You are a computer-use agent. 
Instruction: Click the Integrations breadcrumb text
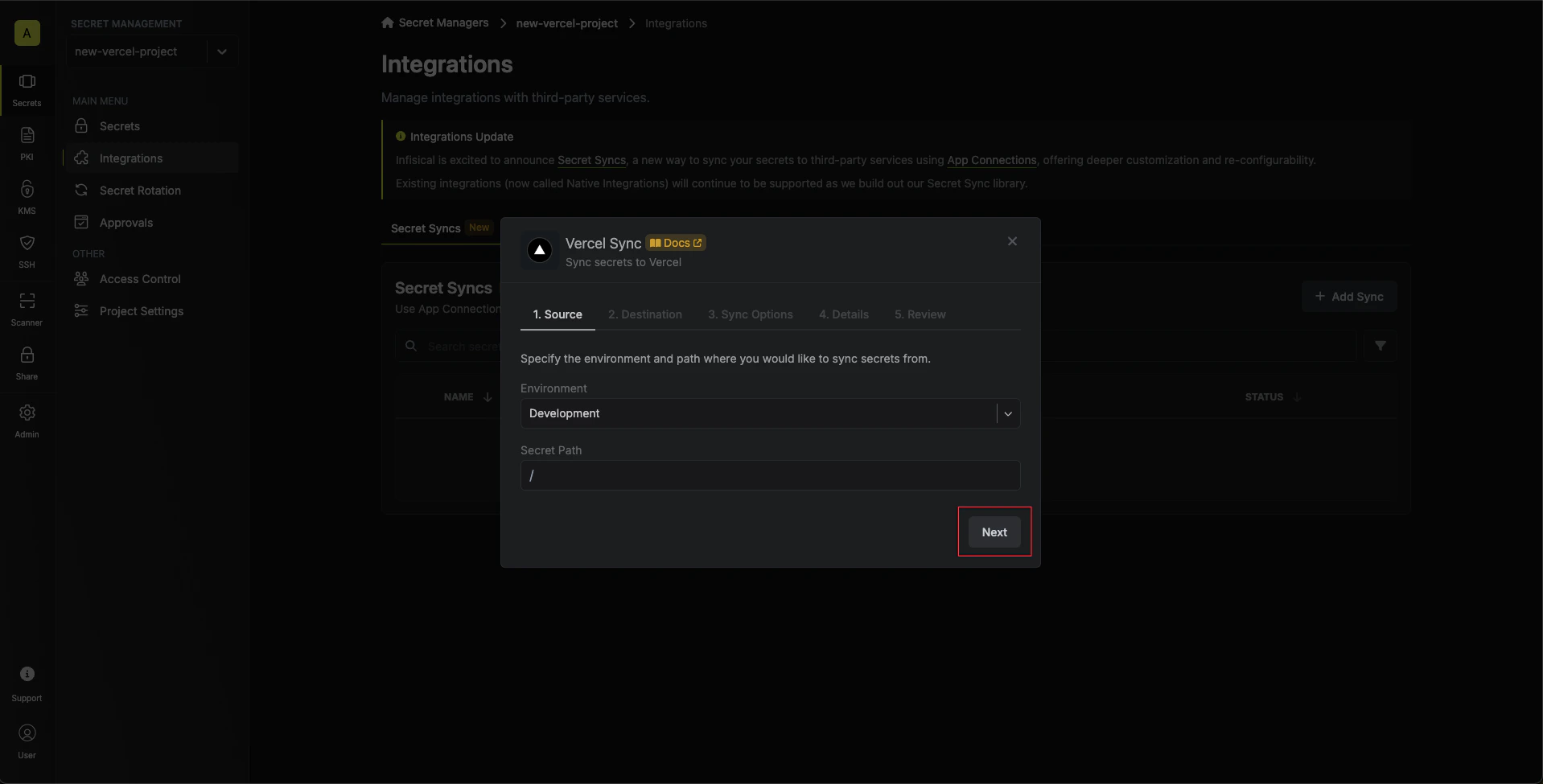pos(676,23)
